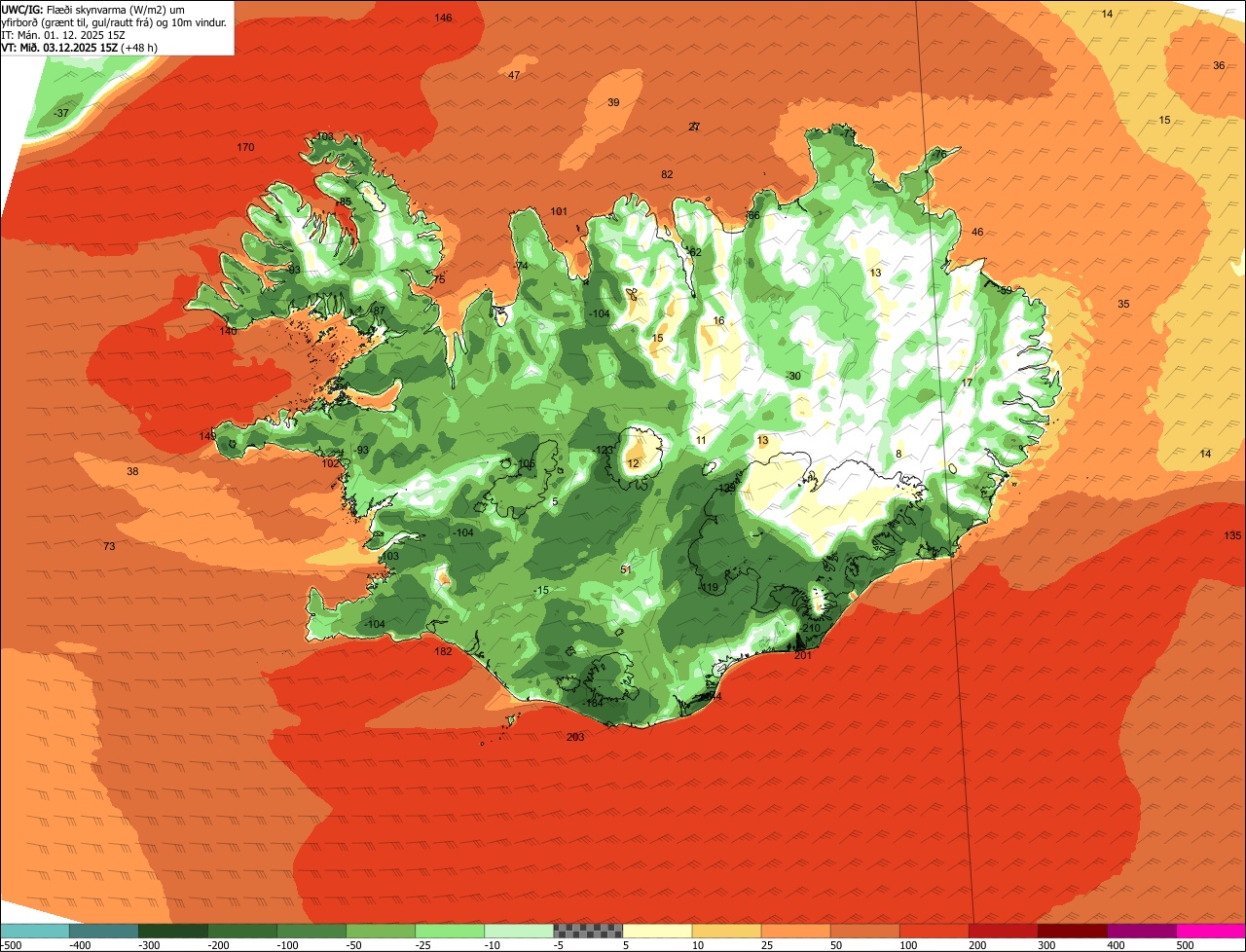
Task: Pick the dark red 300 to 400 swatch
Action: point(1072,931)
